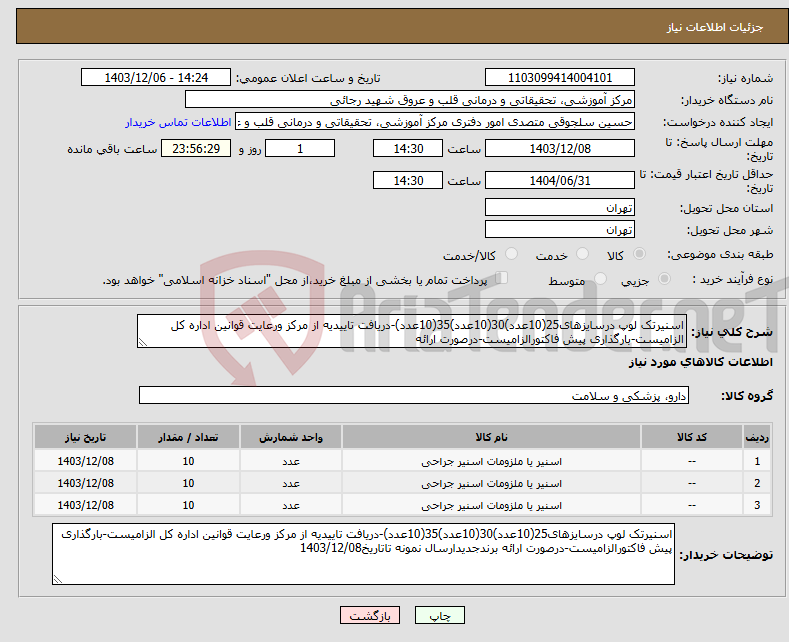Click the response deadline time 14:30 field
The width and height of the screenshot is (789, 642).
[408, 148]
